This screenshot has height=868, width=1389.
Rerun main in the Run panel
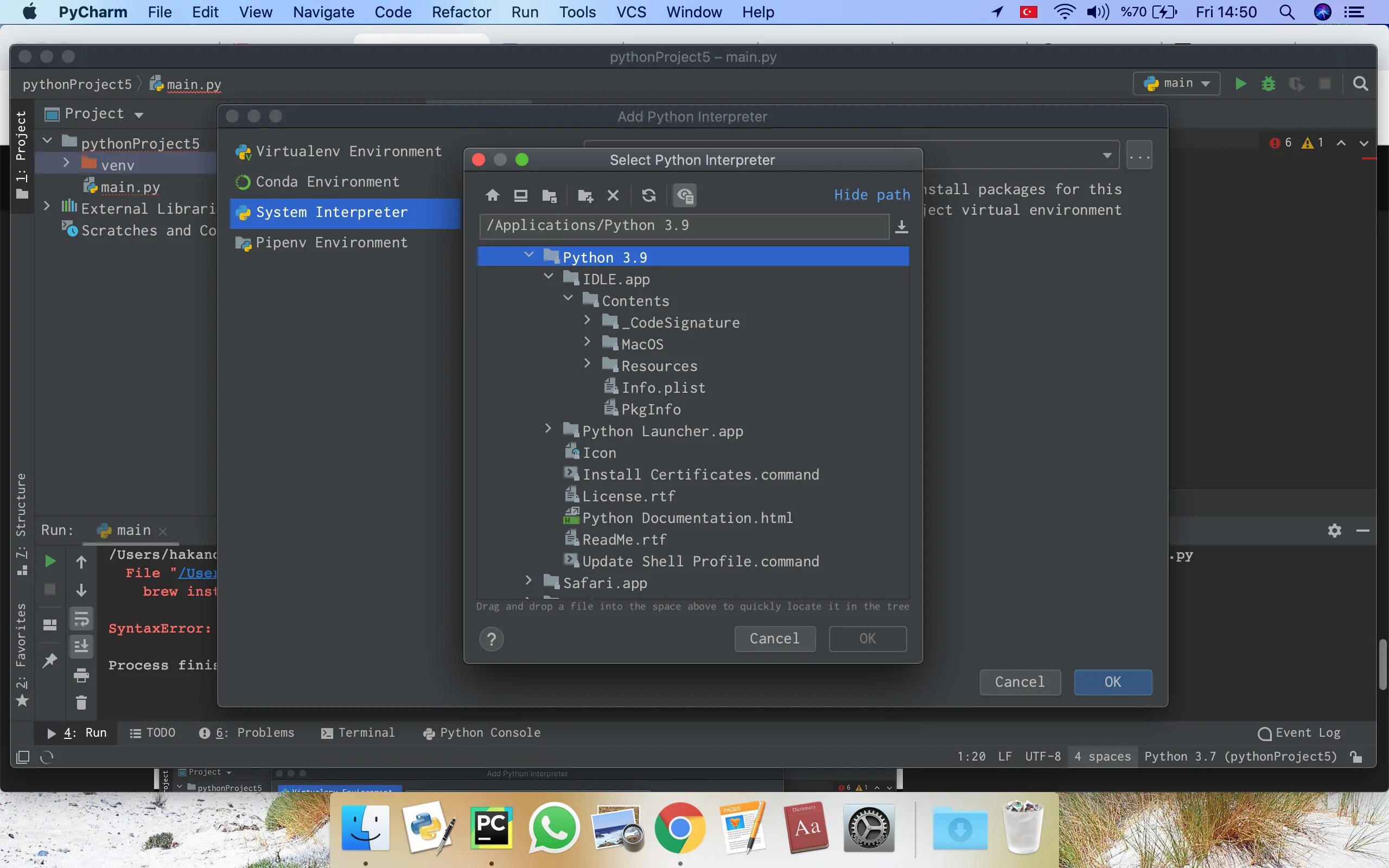pyautogui.click(x=50, y=561)
